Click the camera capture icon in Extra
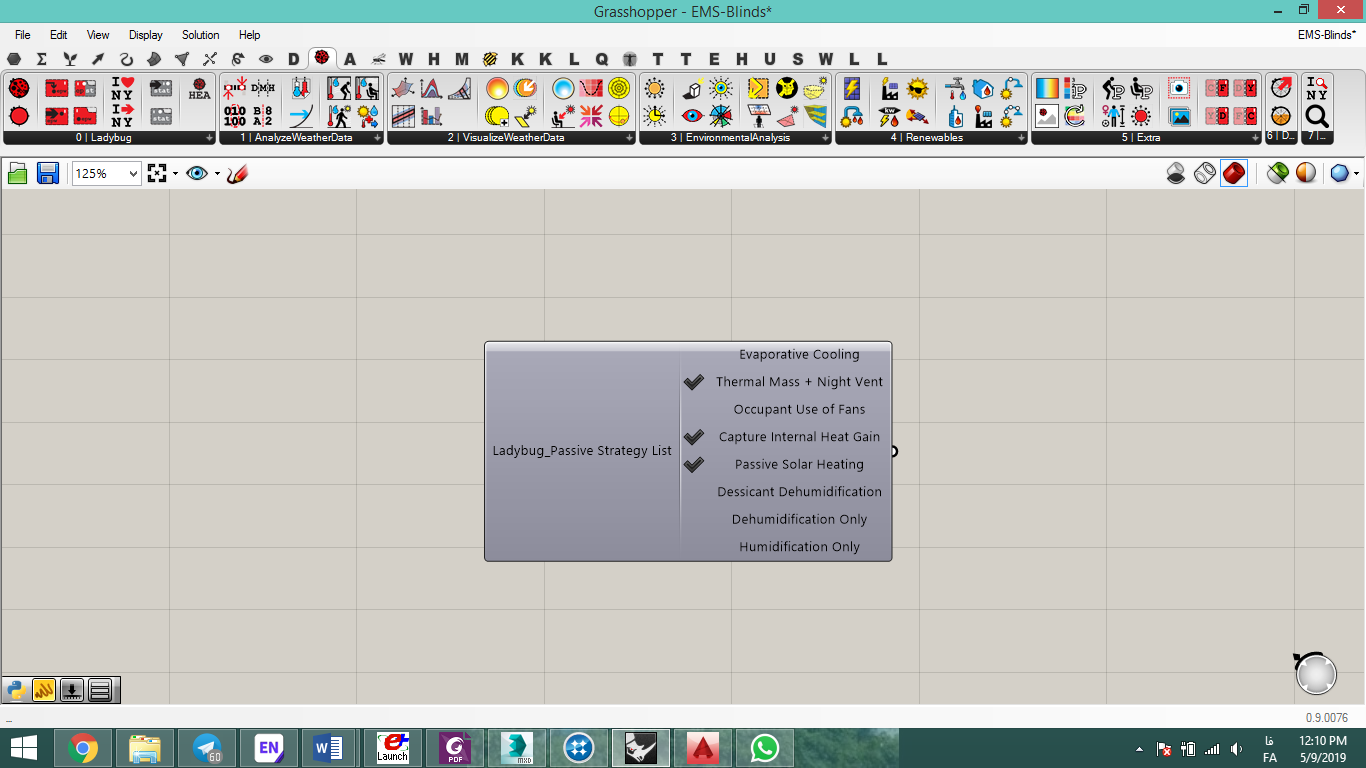This screenshot has width=1366, height=768. [x=1179, y=88]
